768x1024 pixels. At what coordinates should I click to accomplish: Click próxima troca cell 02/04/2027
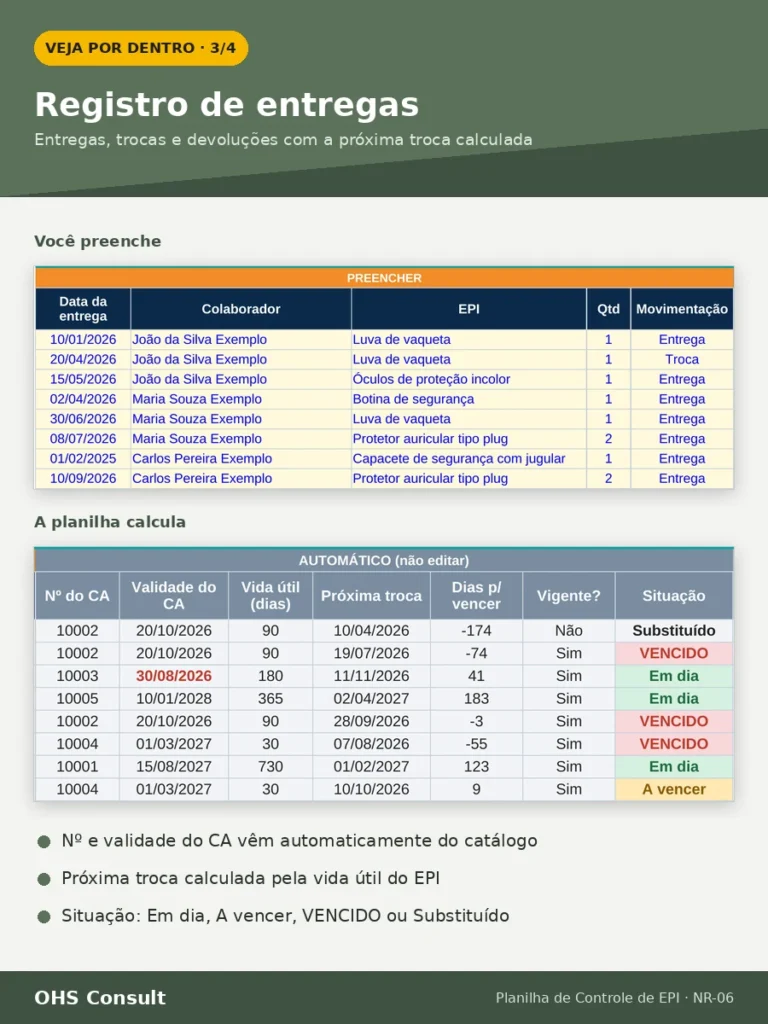coord(372,699)
